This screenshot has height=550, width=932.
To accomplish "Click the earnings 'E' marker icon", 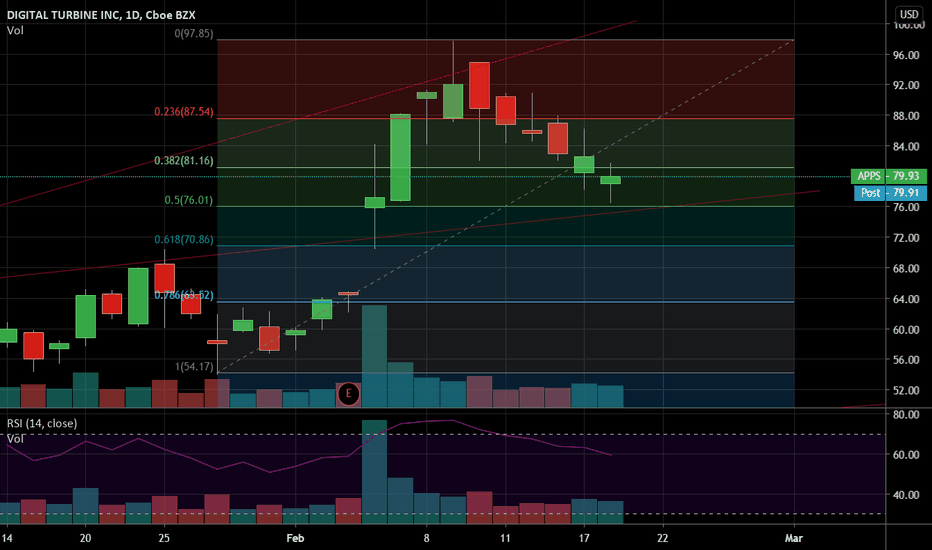I will [x=348, y=394].
